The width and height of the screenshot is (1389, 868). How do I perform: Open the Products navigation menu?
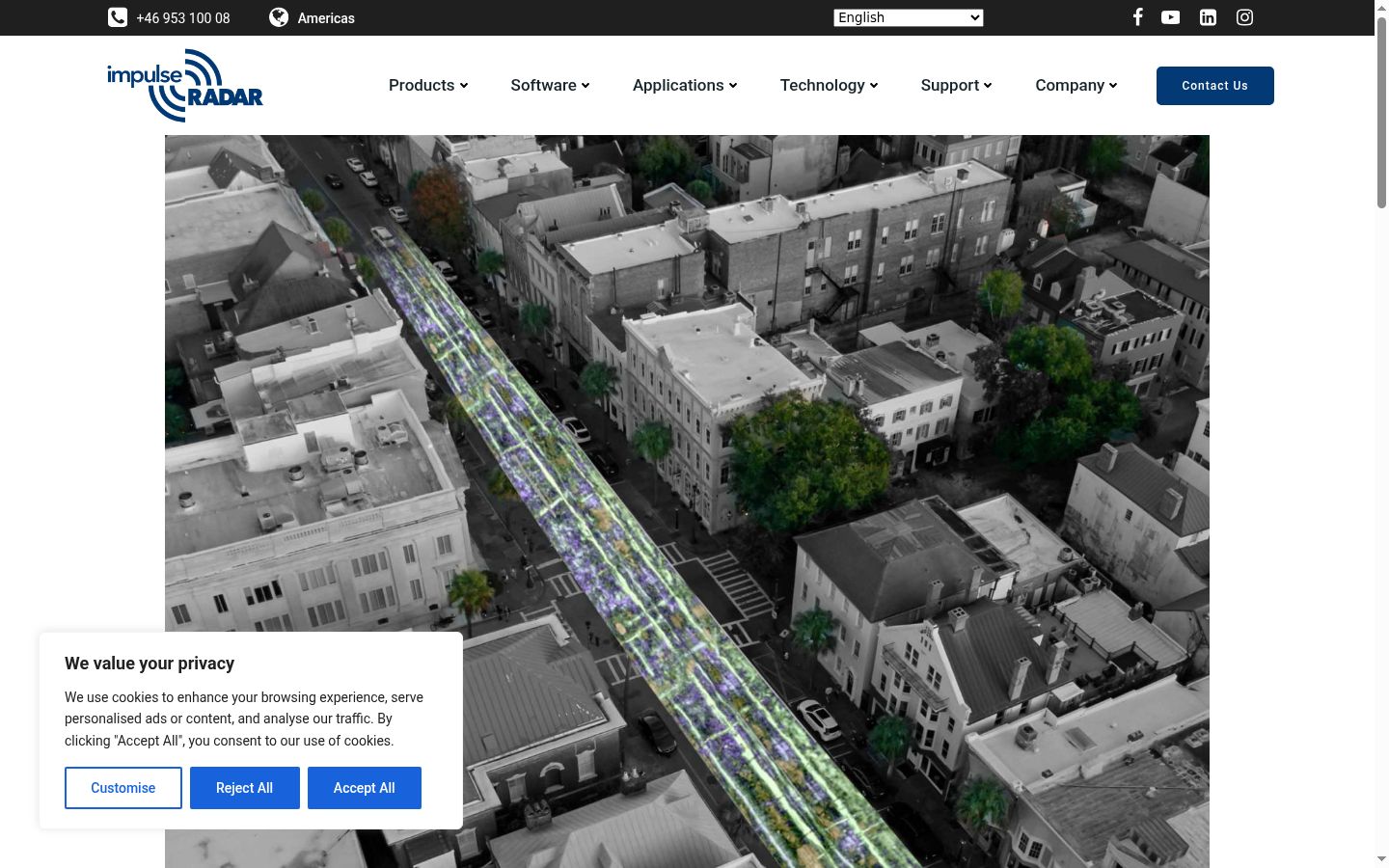(422, 86)
